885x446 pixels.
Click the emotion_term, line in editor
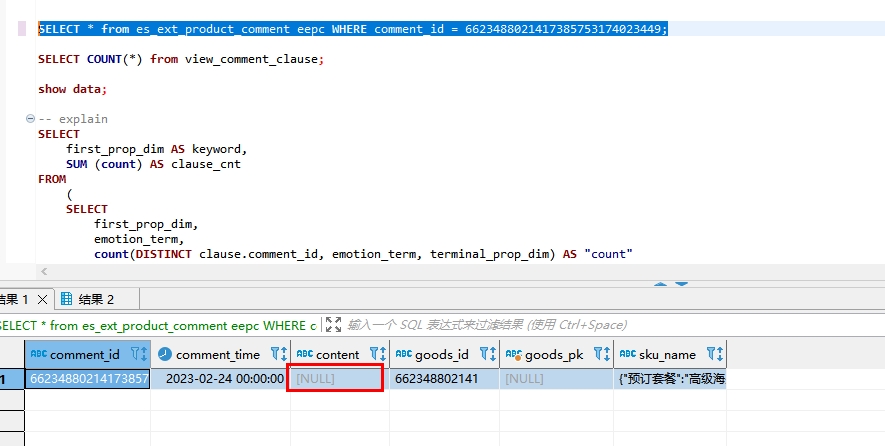click(x=139, y=239)
